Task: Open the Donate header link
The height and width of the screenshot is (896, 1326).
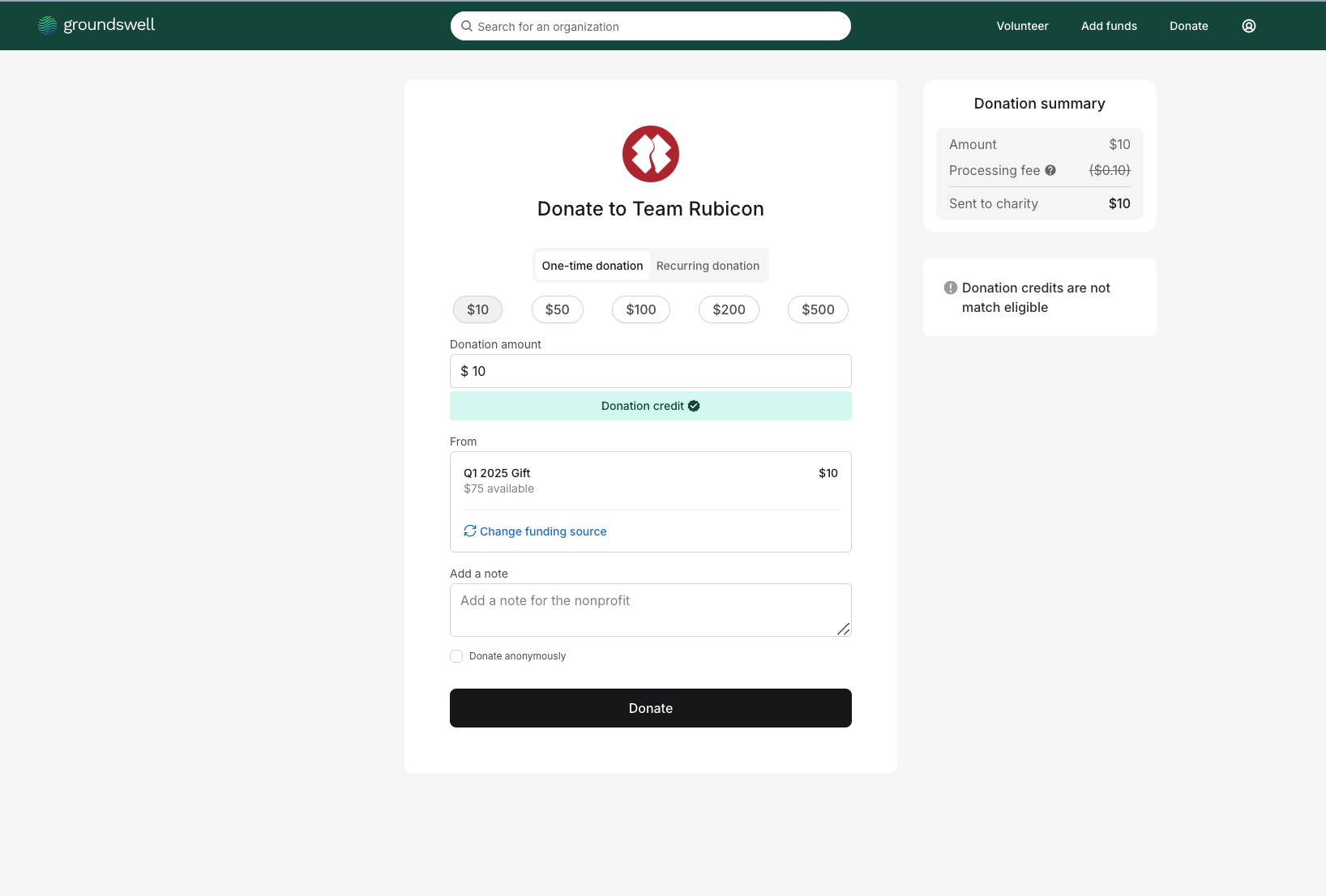Action: pos(1189,26)
